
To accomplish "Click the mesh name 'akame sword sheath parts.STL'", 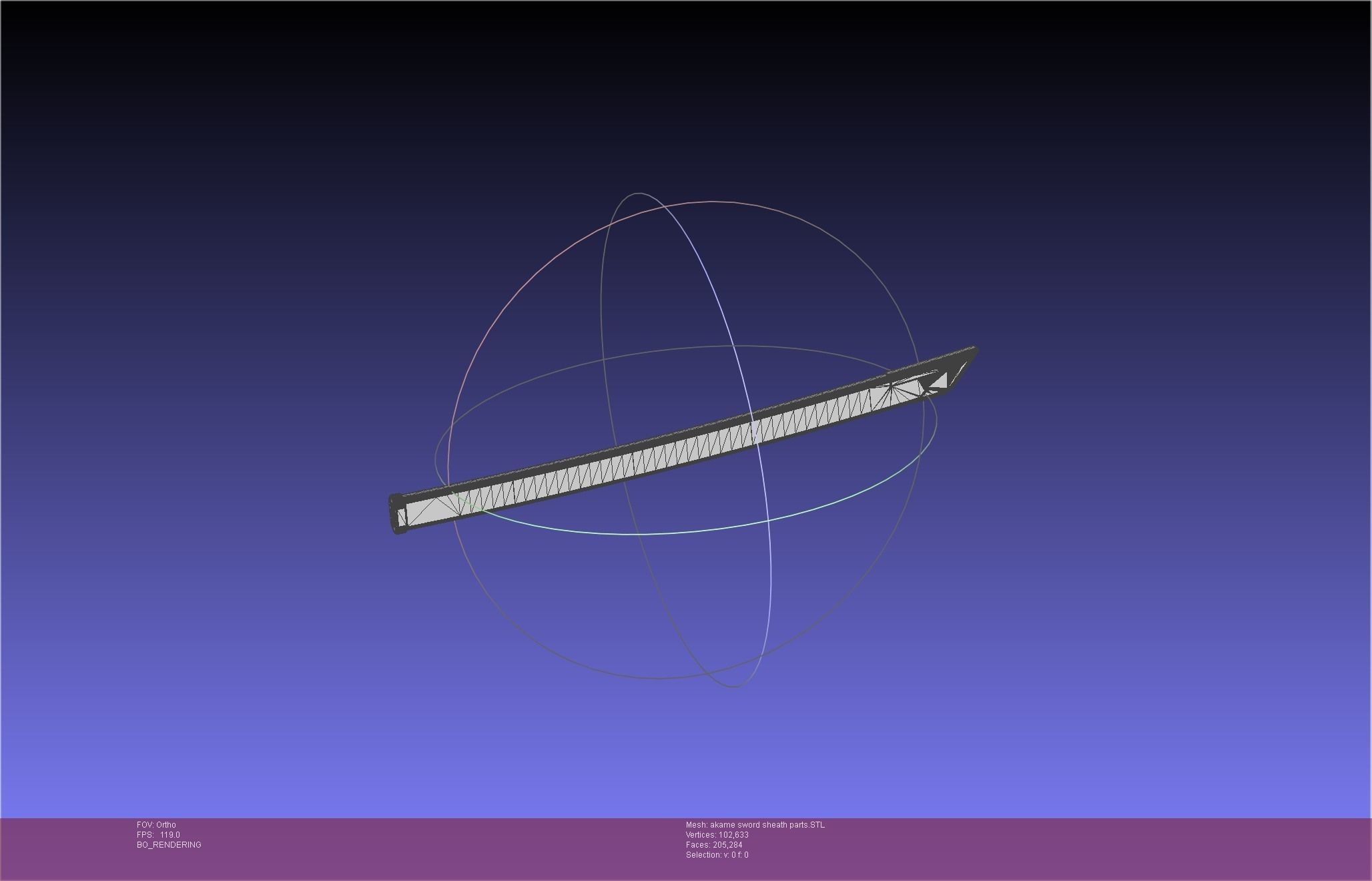I will coord(767,825).
